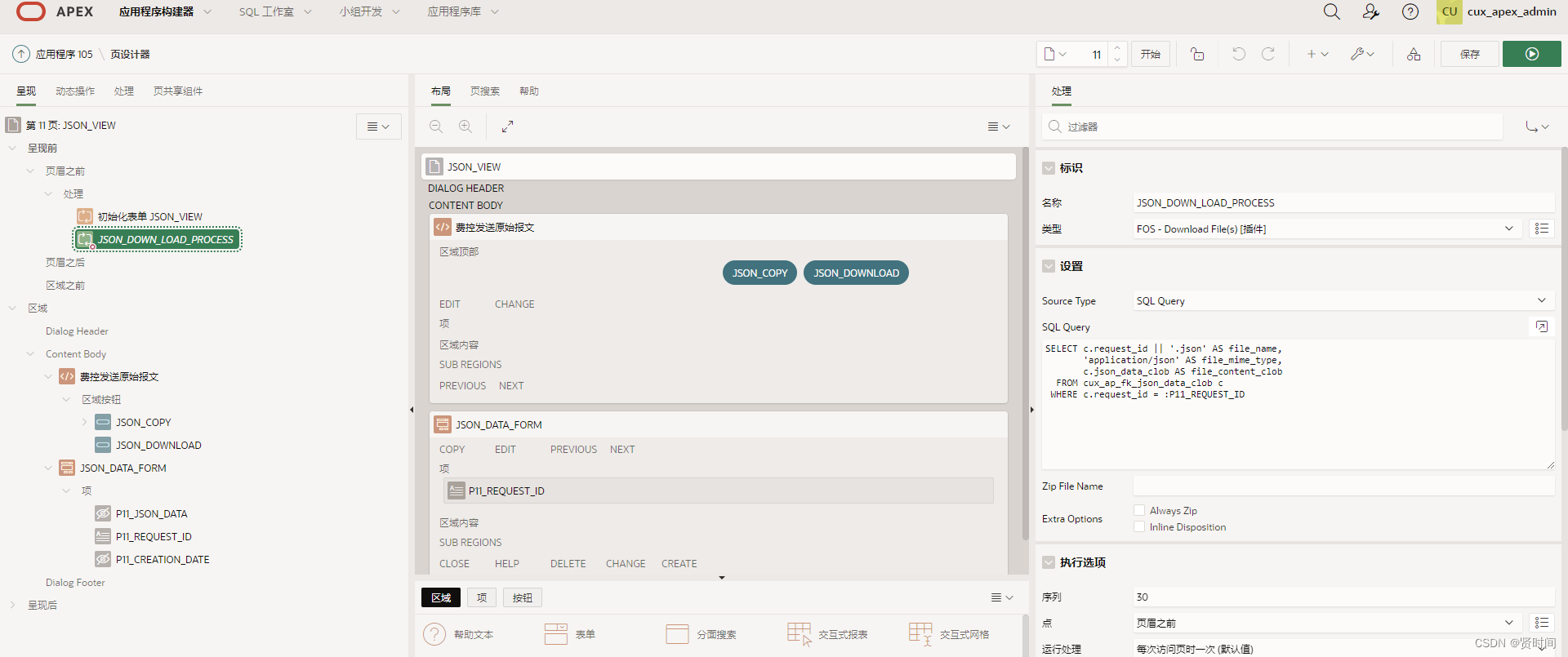1568x657 pixels.
Task: Select the 项 gallery tab
Action: pyautogui.click(x=482, y=597)
